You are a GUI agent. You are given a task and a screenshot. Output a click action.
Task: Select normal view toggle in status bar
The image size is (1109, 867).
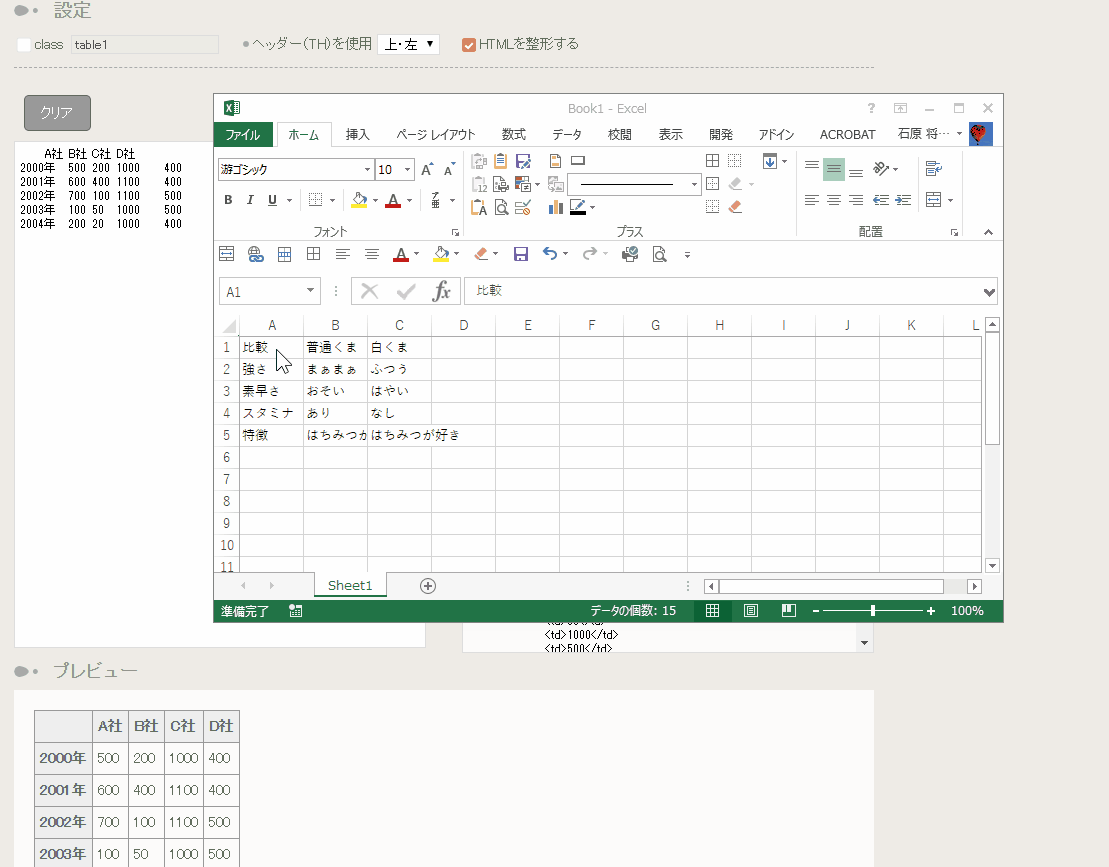click(x=712, y=610)
